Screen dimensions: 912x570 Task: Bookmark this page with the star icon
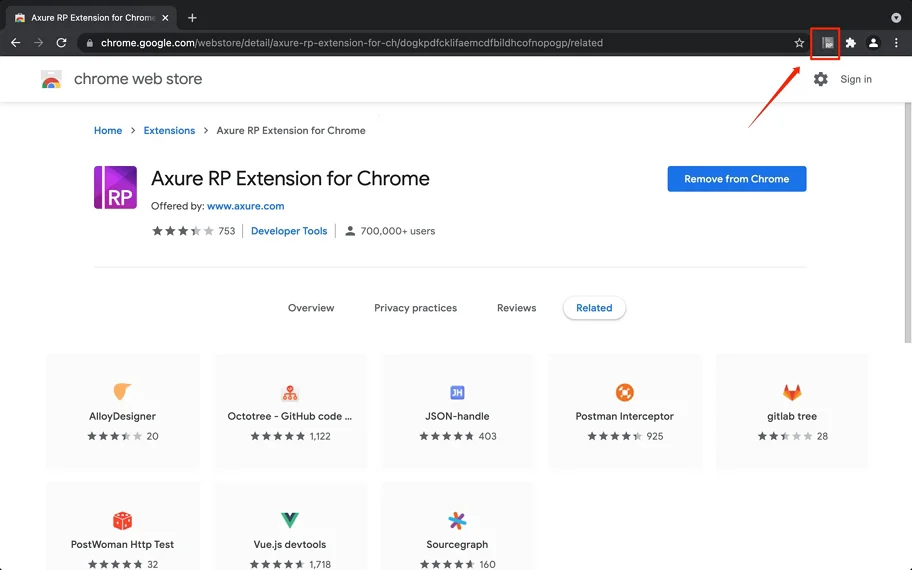tap(799, 42)
